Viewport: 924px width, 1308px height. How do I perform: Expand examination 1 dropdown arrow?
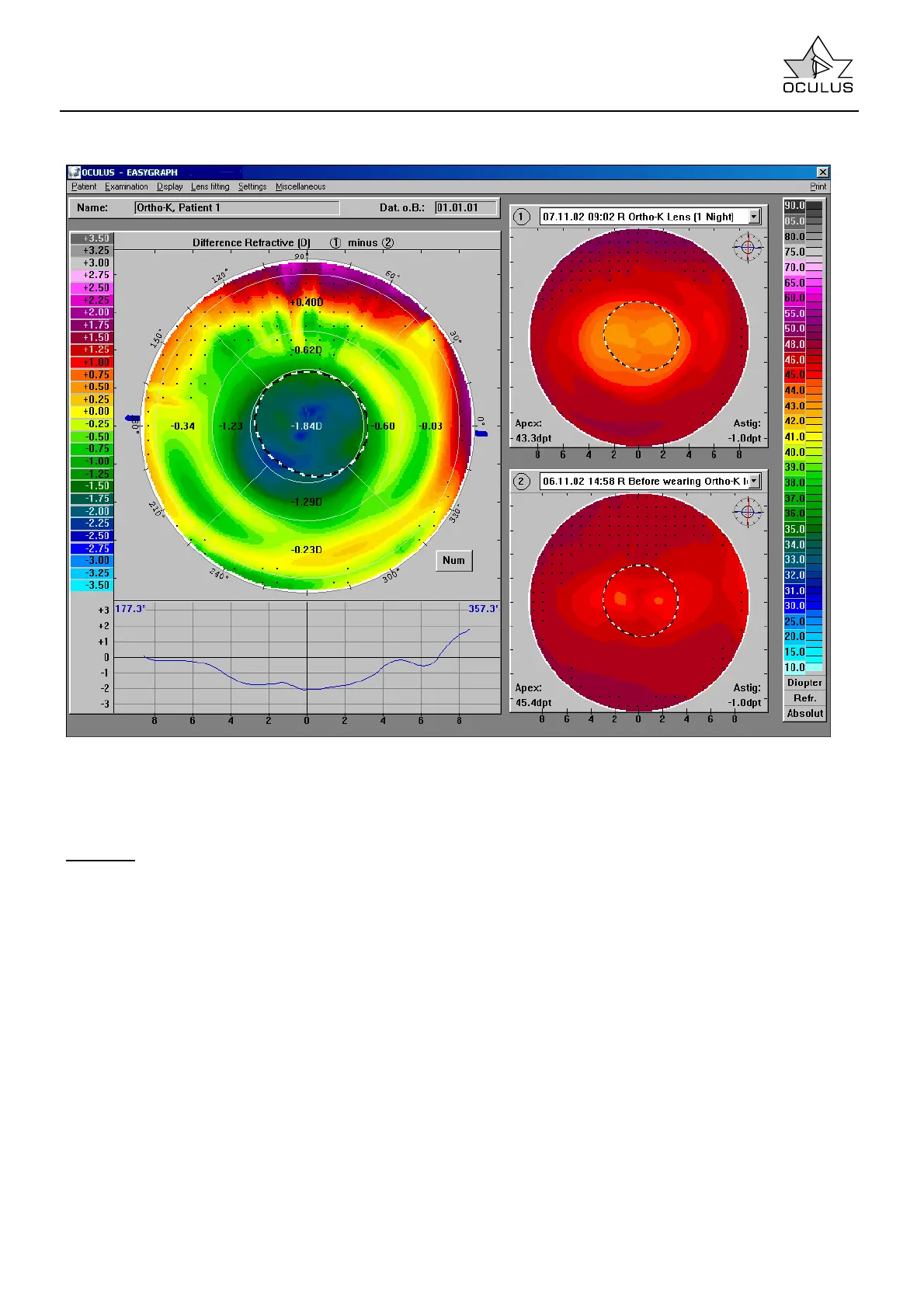(754, 217)
